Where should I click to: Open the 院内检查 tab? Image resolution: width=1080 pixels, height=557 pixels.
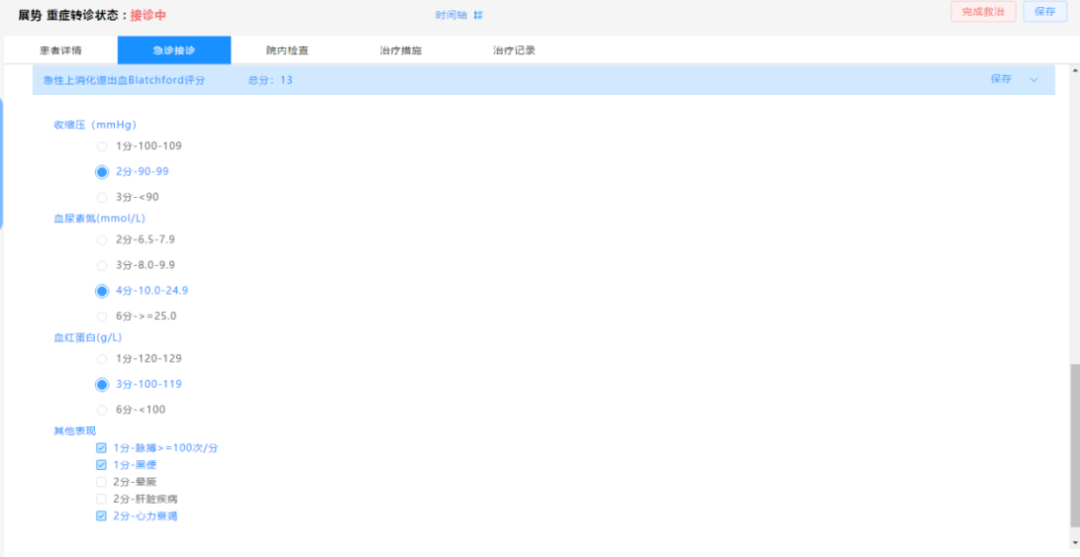(x=287, y=50)
